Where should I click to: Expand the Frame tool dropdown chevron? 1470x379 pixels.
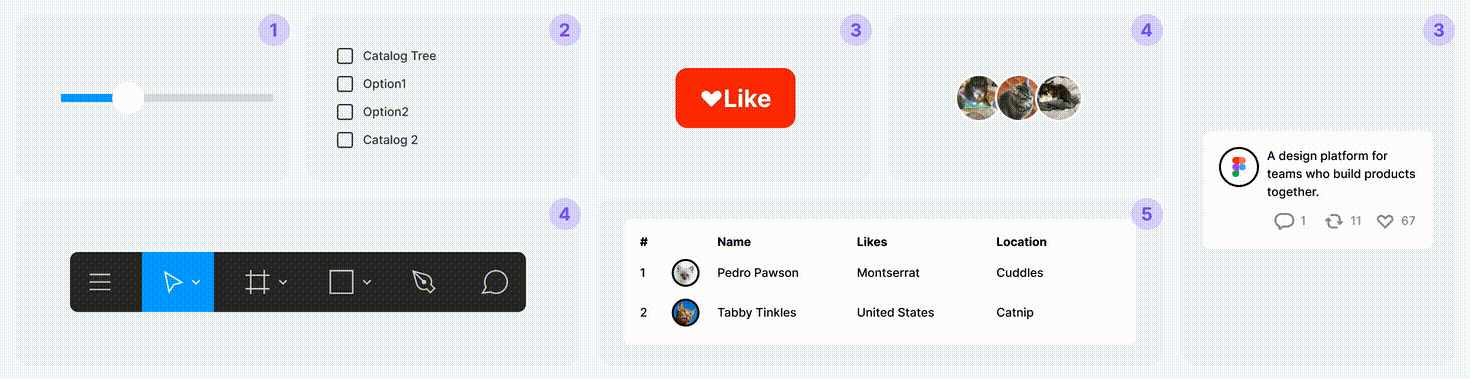click(283, 283)
